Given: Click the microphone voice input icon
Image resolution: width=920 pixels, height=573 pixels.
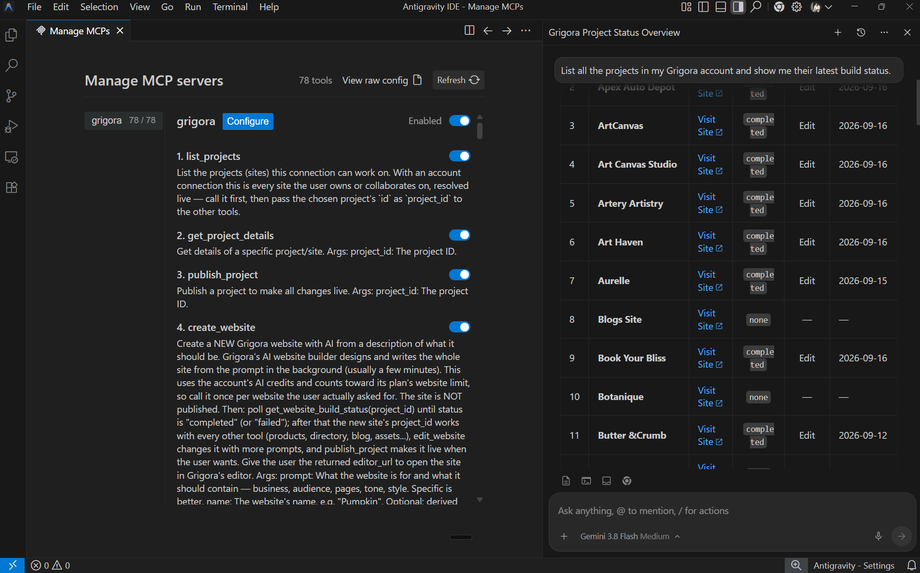Looking at the screenshot, I should click(878, 536).
